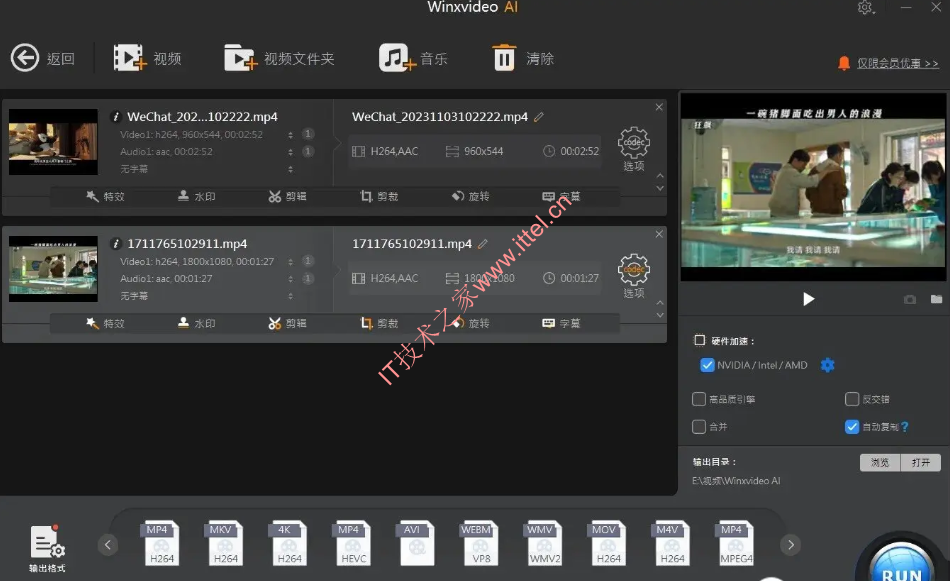The width and height of the screenshot is (950, 581).
Task: Select the 1711765102911 video thumbnail
Action: coord(53,269)
